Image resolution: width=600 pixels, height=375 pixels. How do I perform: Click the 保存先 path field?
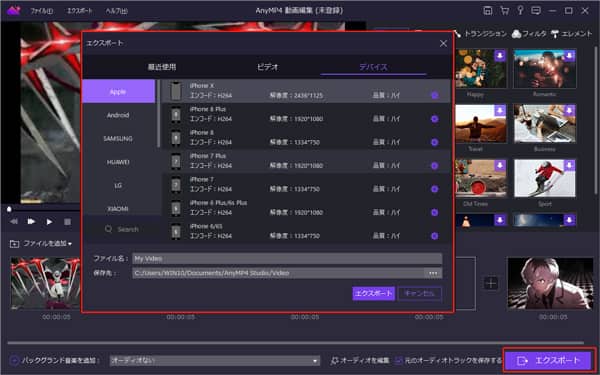[278, 273]
